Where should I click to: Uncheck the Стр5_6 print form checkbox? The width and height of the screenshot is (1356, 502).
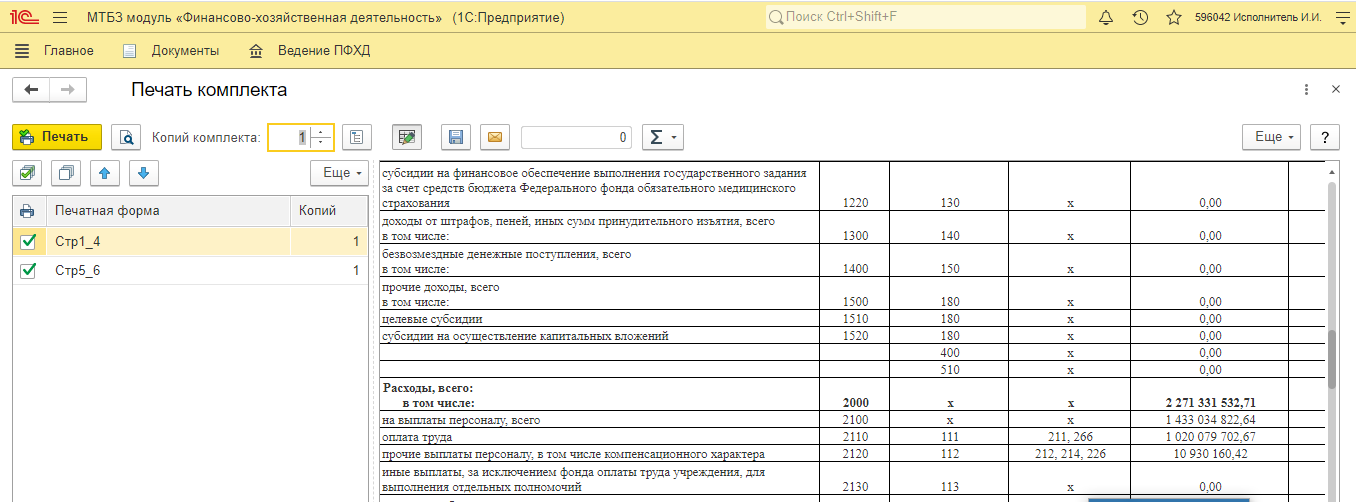(x=28, y=271)
